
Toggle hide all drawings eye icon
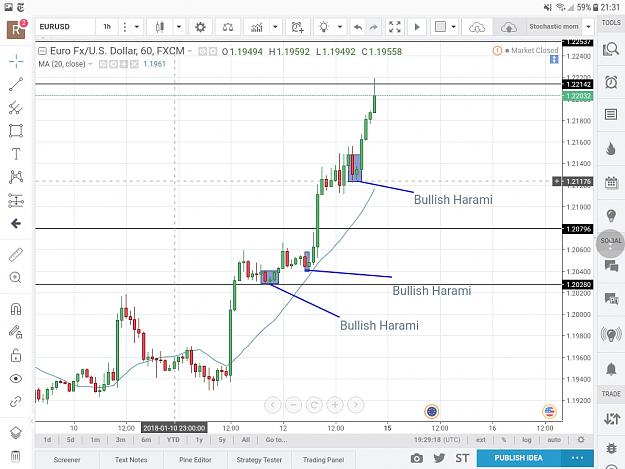click(x=16, y=379)
